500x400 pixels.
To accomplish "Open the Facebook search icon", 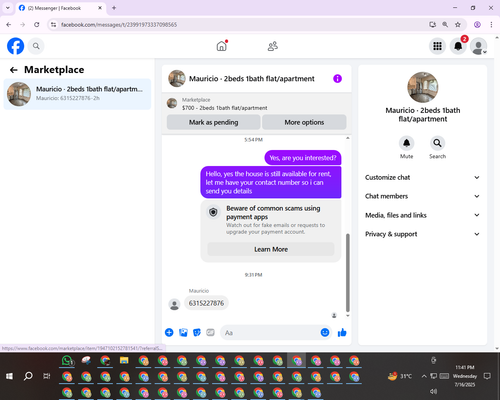I will pos(36,46).
